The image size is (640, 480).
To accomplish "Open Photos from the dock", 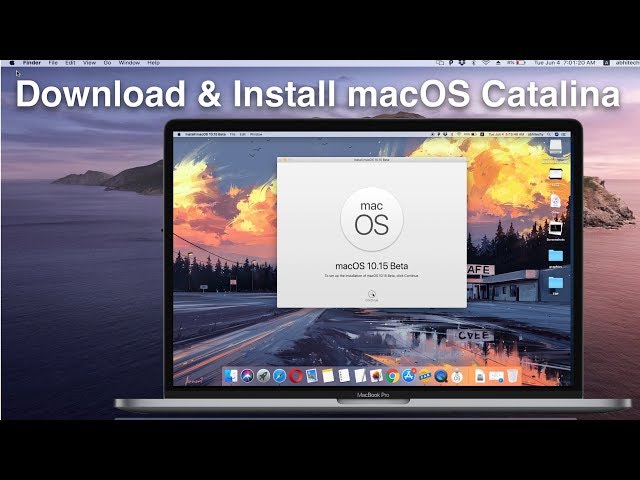I will (x=376, y=376).
